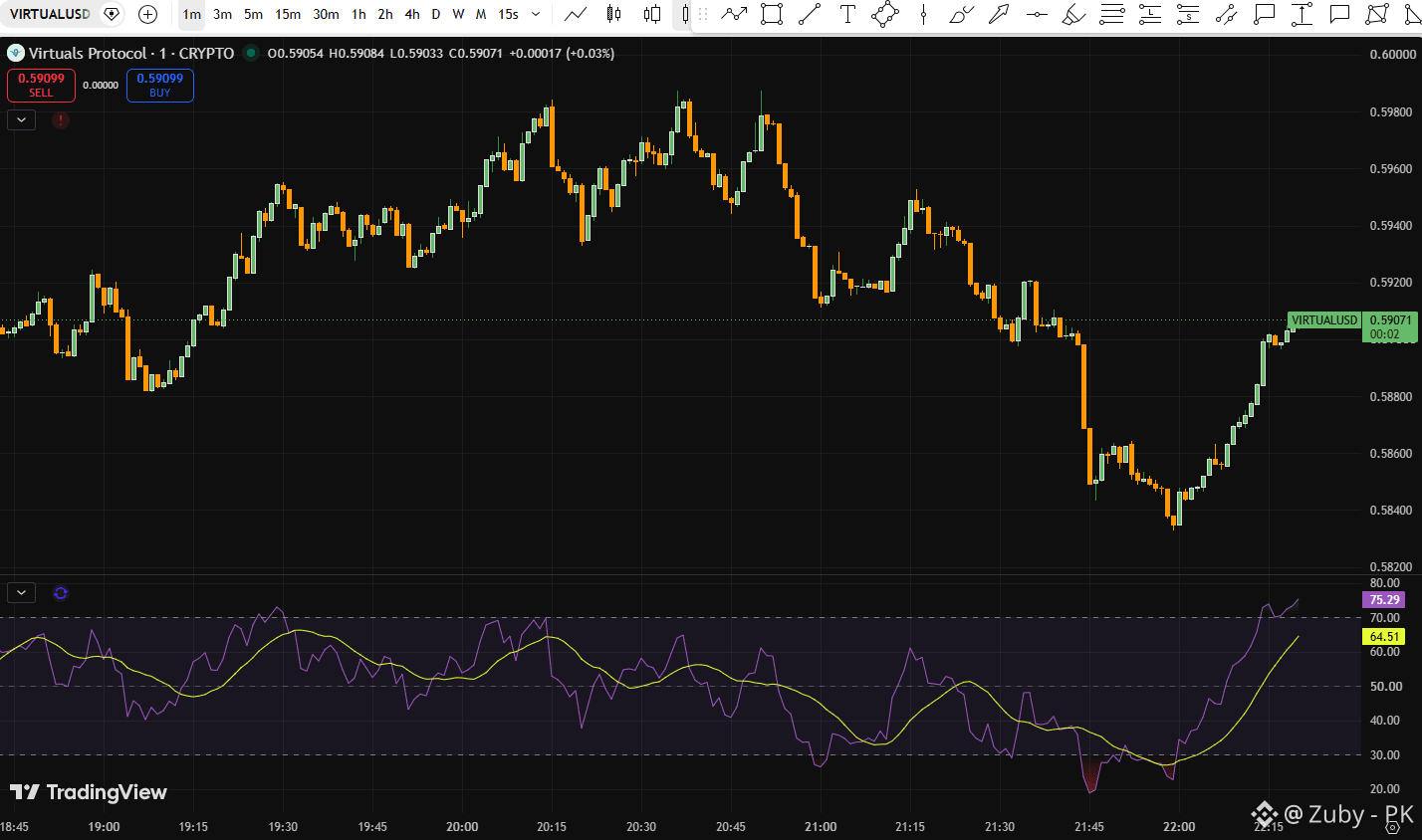Select the vertical line tool
This screenshot has height=840, width=1422.
923,14
